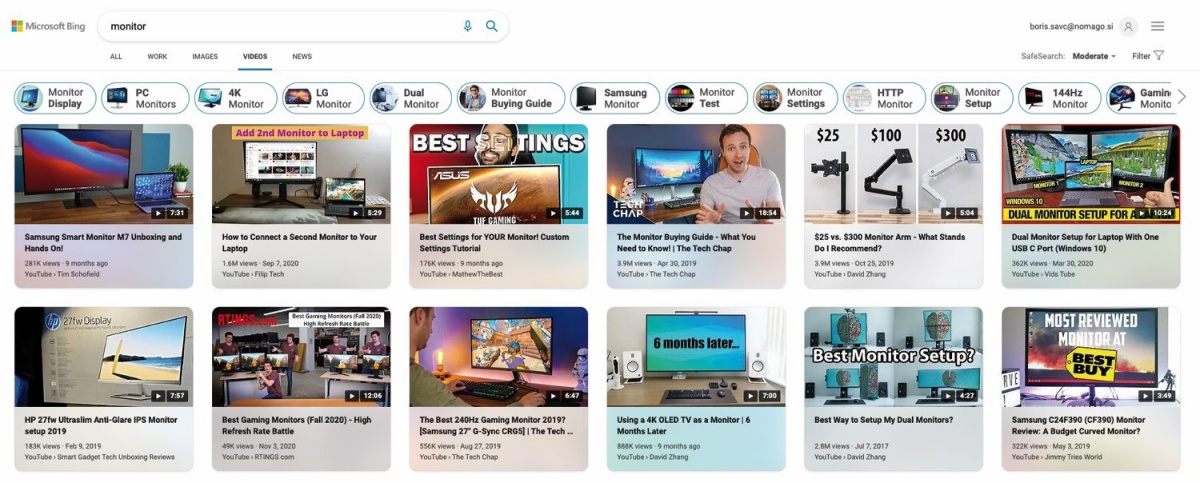Image resolution: width=1200 pixels, height=483 pixels.
Task: Play the 6 months later thumbnail
Action: 696,356
